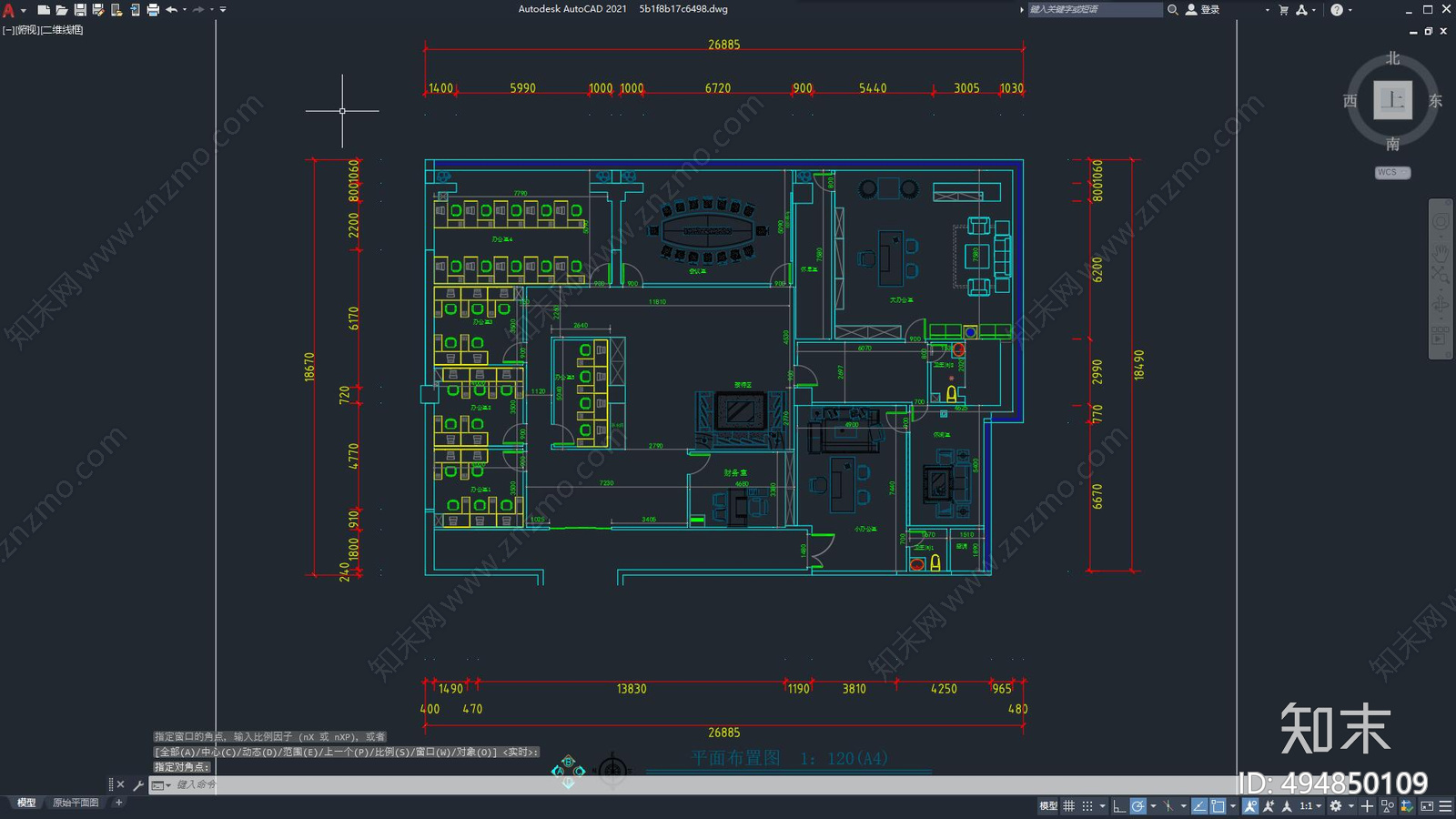Image resolution: width=1456 pixels, height=819 pixels.
Task: Click the Save icon in quick access toolbar
Action: 80,10
